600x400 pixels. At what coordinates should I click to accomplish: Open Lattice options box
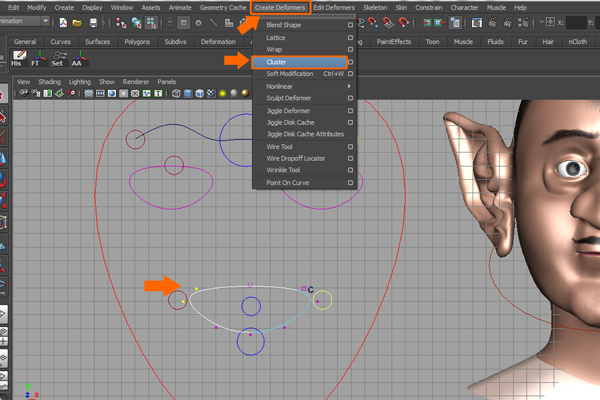click(350, 38)
